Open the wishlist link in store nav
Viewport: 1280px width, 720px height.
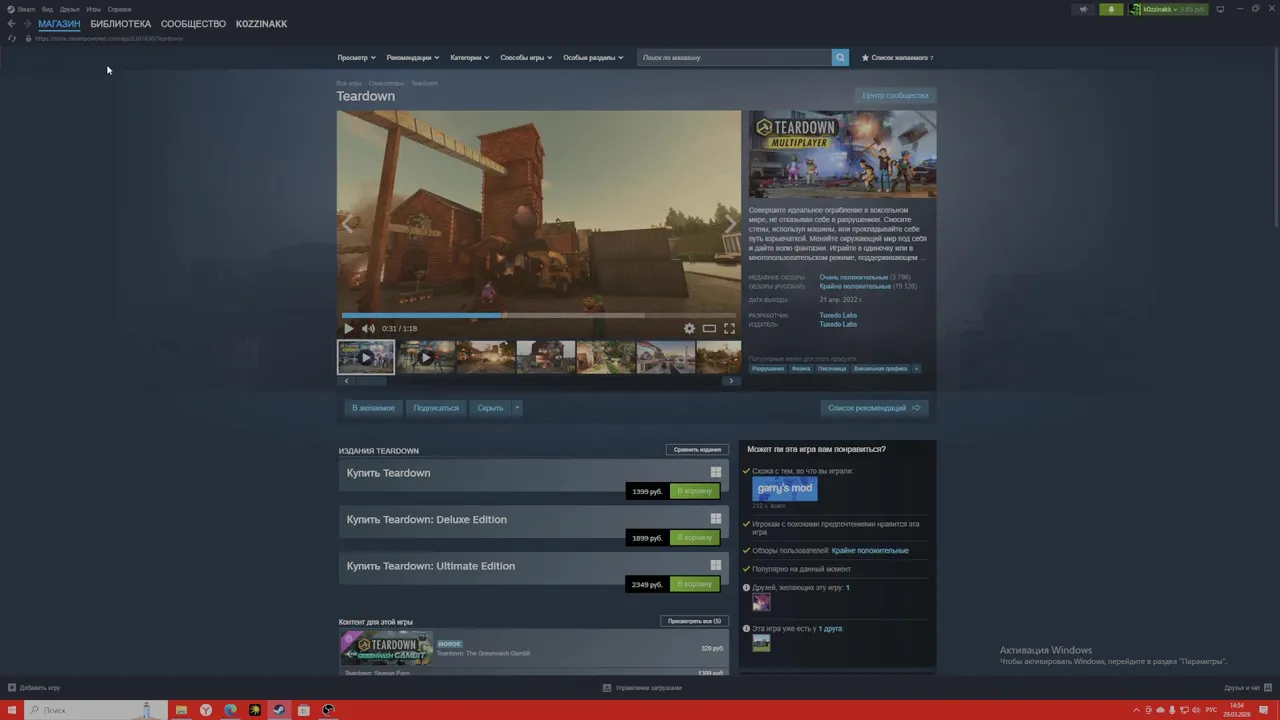click(x=897, y=57)
